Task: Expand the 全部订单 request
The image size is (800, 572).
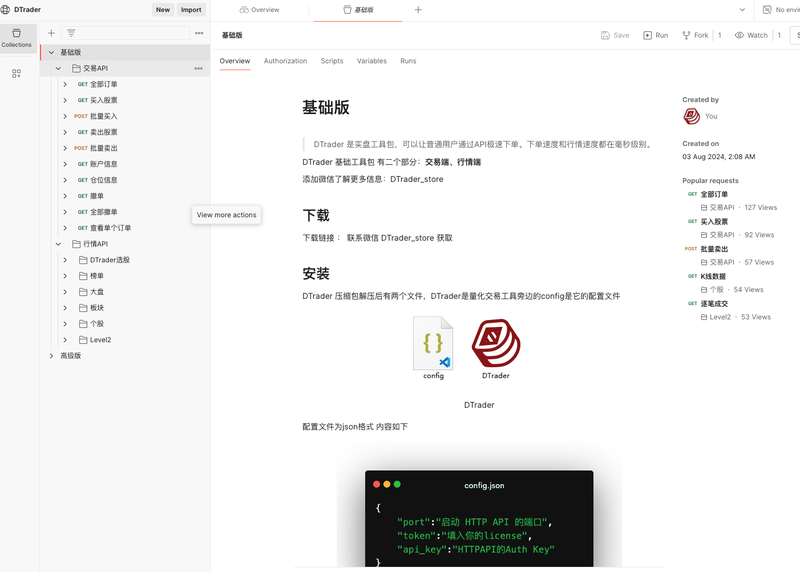Action: coord(65,84)
